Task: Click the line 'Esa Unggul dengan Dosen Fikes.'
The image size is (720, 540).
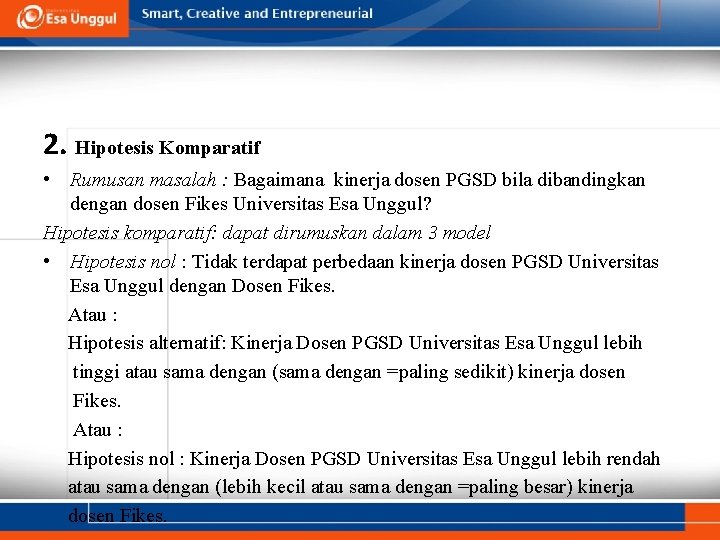Action: tap(202, 286)
